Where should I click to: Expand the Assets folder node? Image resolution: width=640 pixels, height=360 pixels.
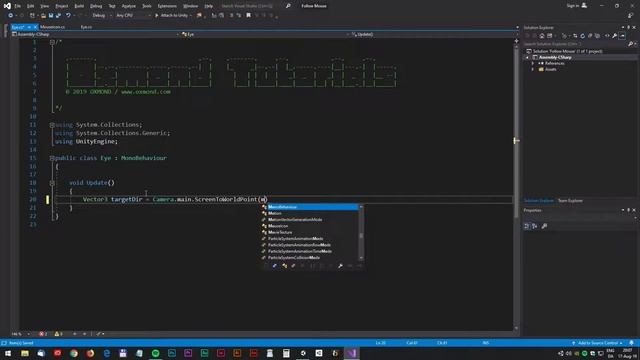tap(533, 69)
